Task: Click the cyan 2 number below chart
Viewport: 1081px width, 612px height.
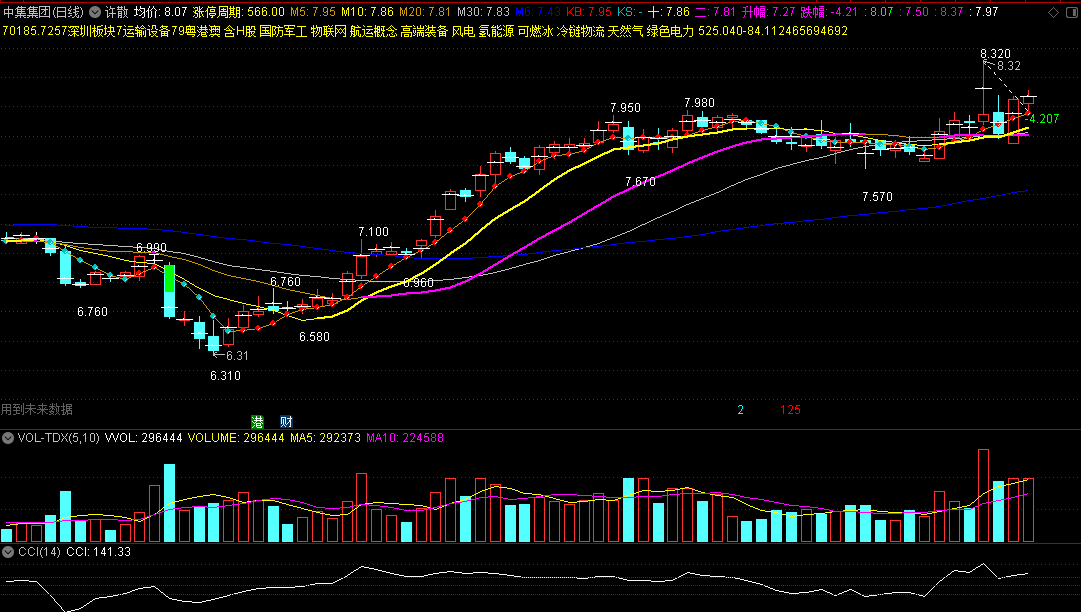Action: (x=740, y=409)
